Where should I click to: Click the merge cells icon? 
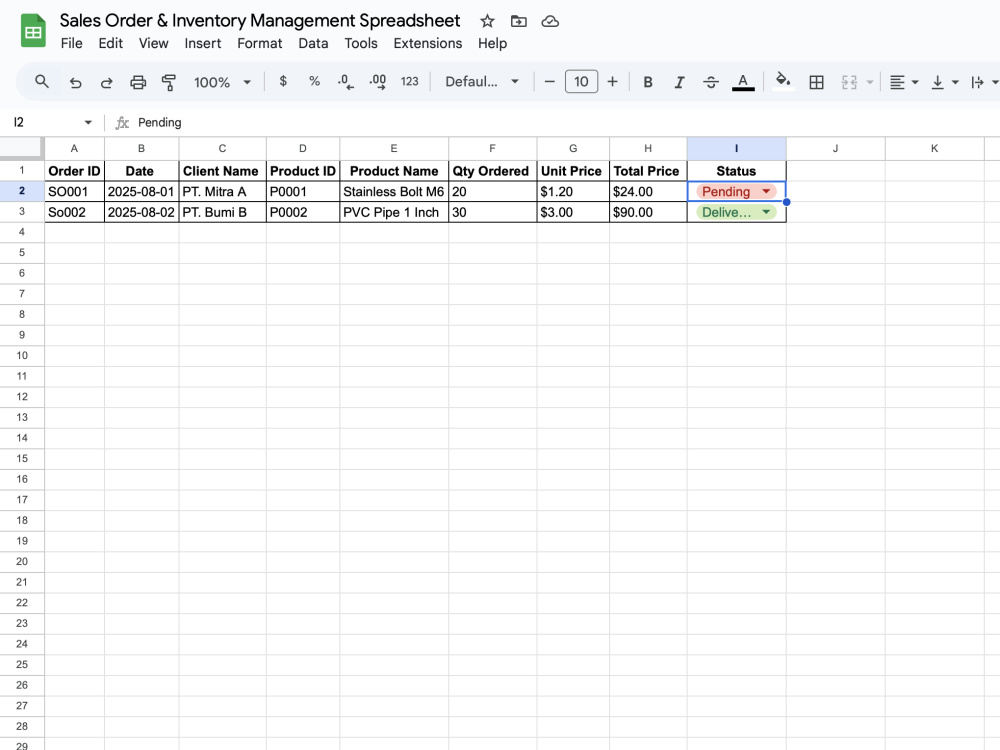tap(849, 82)
